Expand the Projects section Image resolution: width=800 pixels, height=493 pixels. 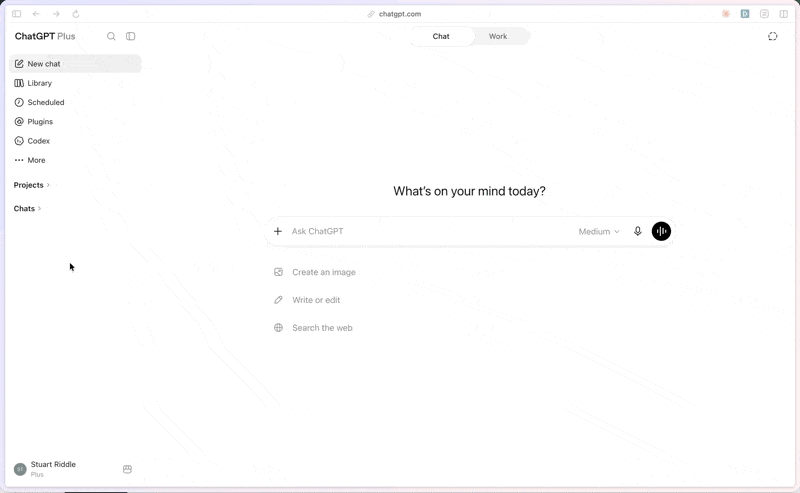click(32, 185)
